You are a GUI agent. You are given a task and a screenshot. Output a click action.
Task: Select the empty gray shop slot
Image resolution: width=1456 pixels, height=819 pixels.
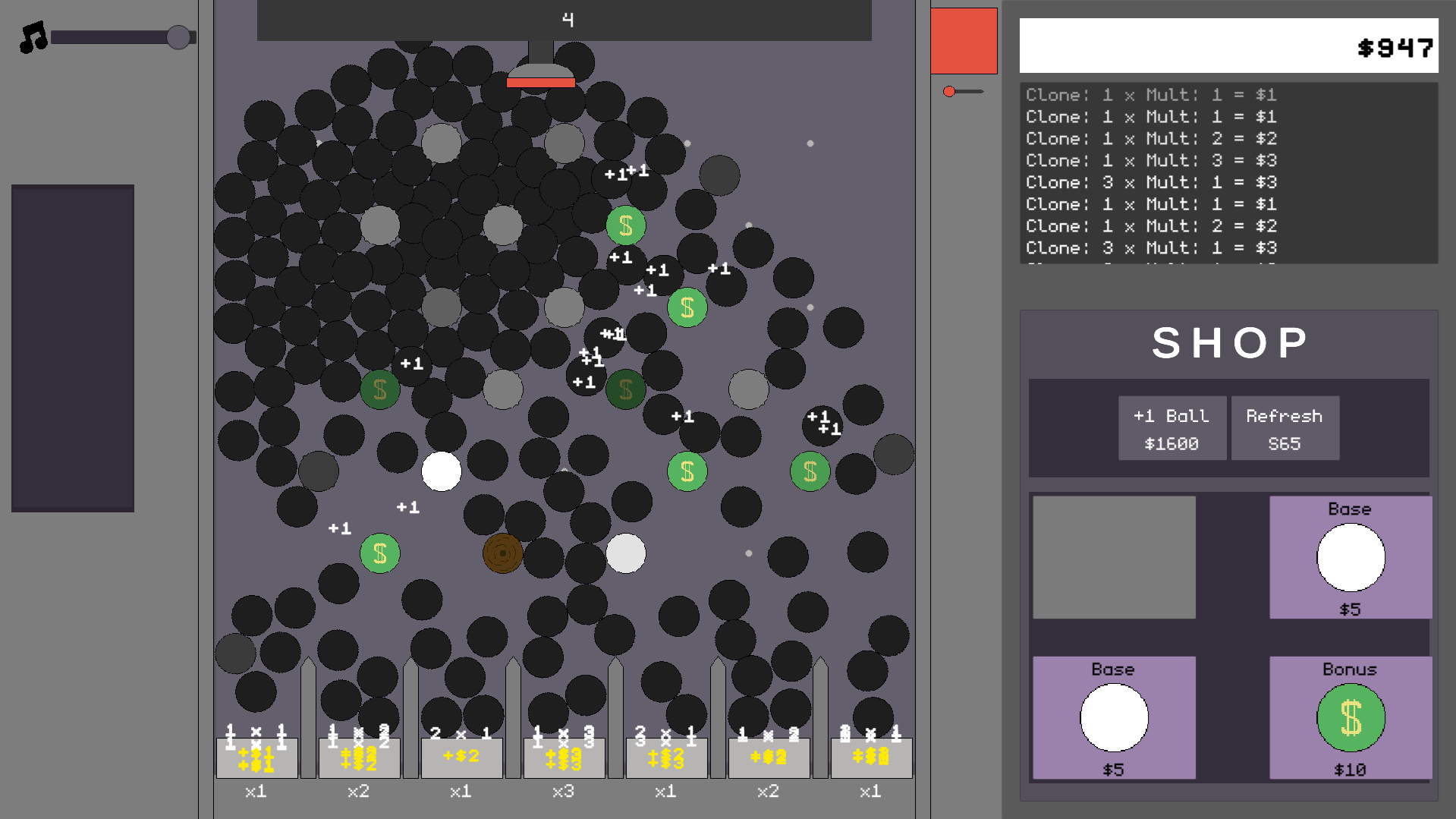[x=1114, y=557]
